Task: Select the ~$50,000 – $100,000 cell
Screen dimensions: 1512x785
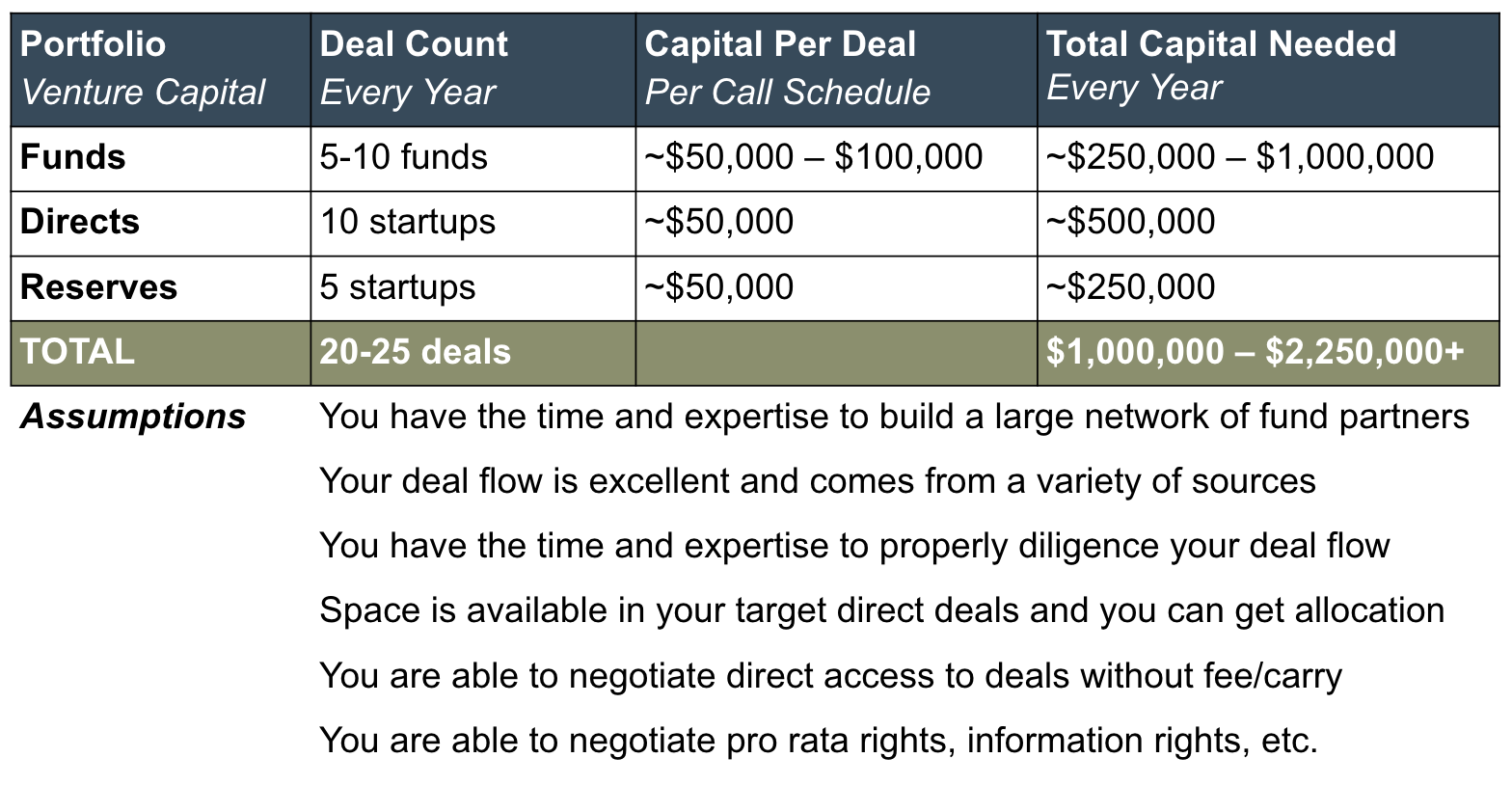Action: point(836,158)
